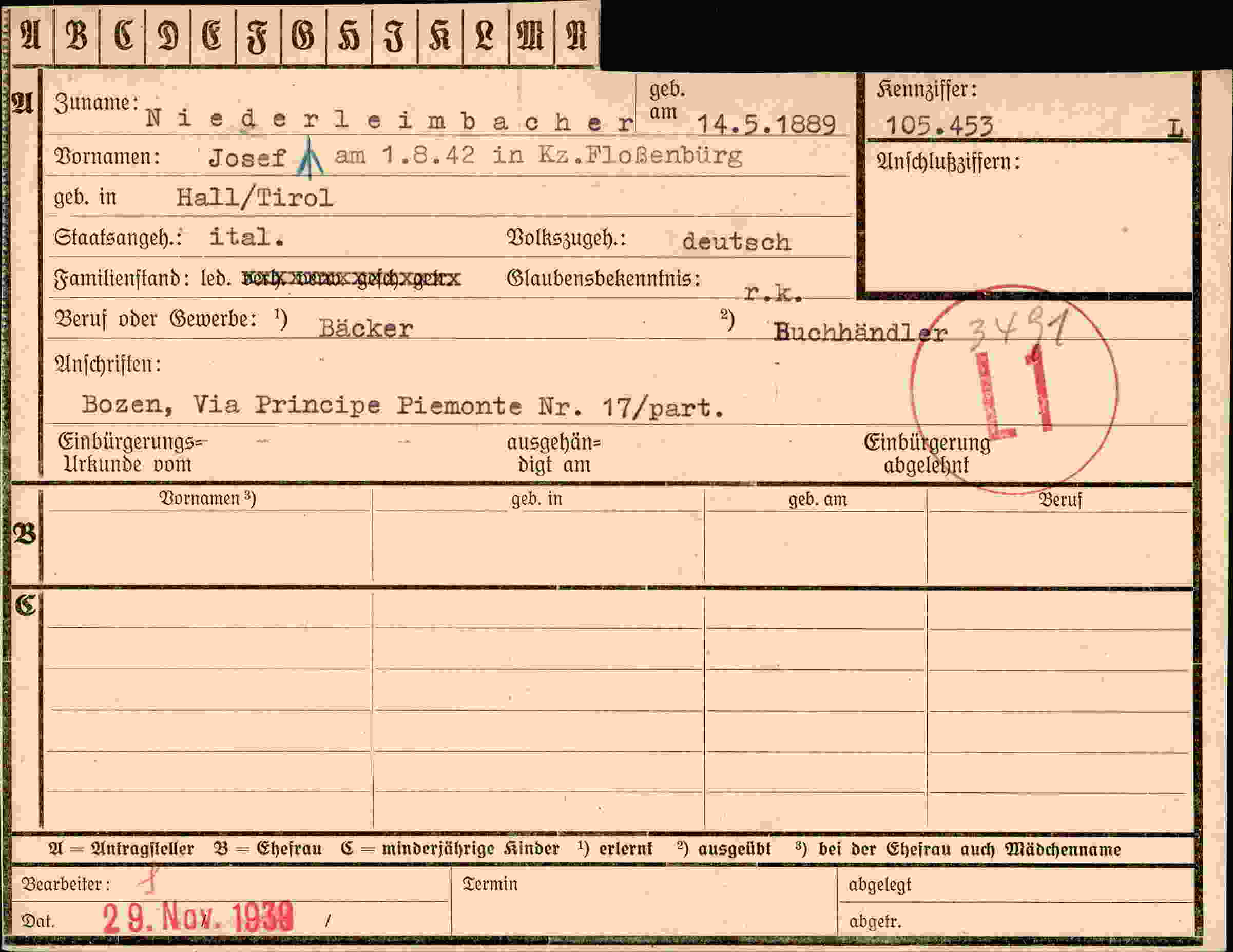This screenshot has height=952, width=1233.
Task: Click the learned trade "Bäcker"
Action: (366, 328)
